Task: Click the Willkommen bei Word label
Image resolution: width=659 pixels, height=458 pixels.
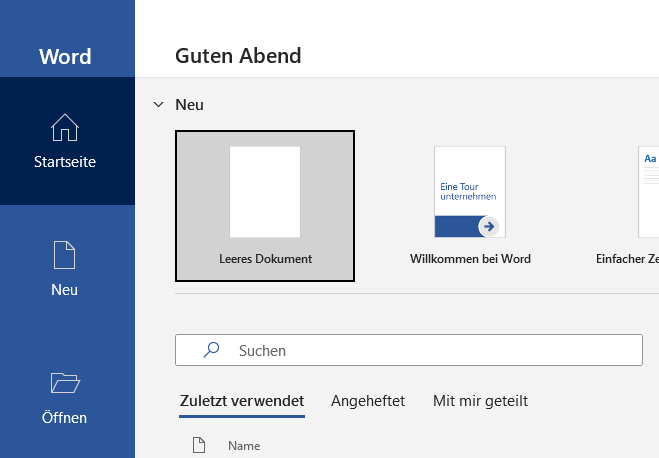Action: [470, 259]
